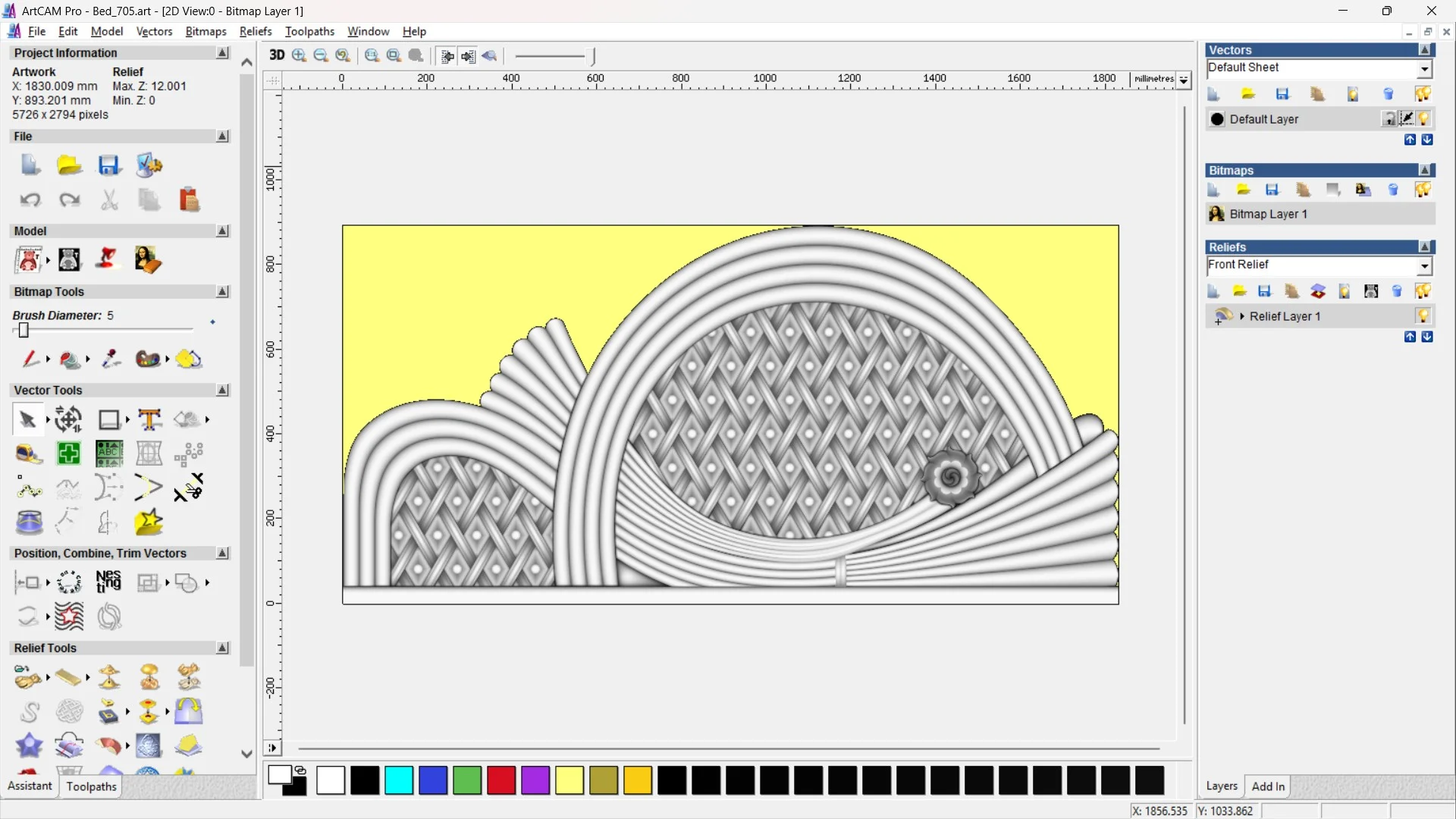
Task: Open the Front Relief dropdown
Action: [1425, 266]
